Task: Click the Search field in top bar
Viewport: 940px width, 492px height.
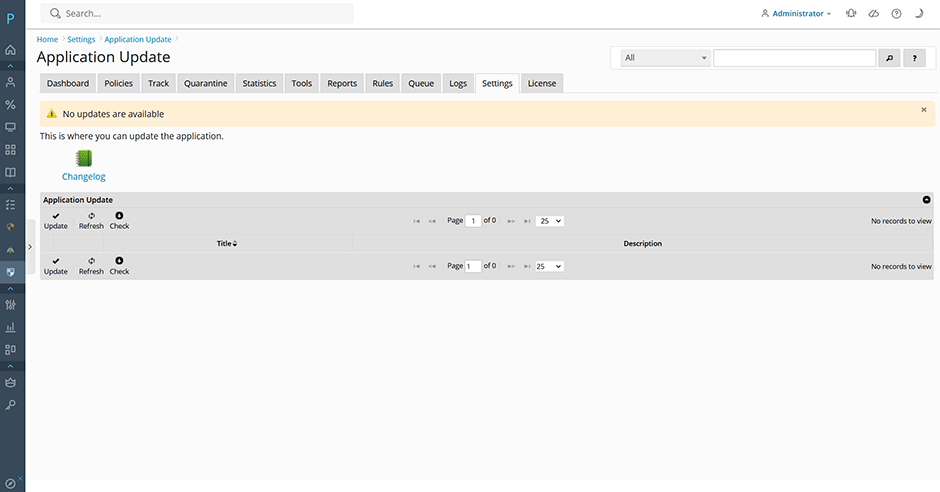Action: point(200,14)
